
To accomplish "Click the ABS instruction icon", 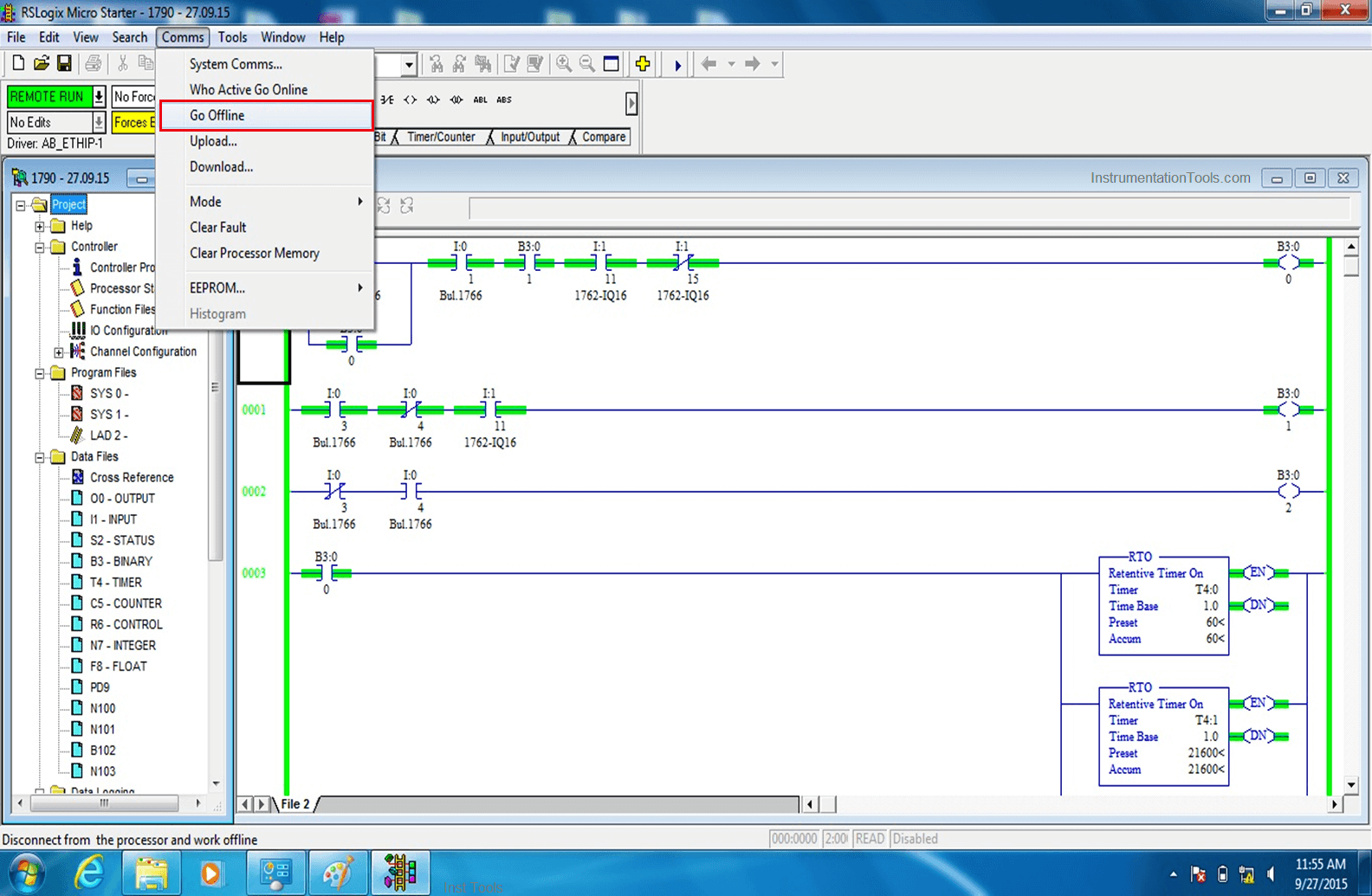I will (504, 100).
